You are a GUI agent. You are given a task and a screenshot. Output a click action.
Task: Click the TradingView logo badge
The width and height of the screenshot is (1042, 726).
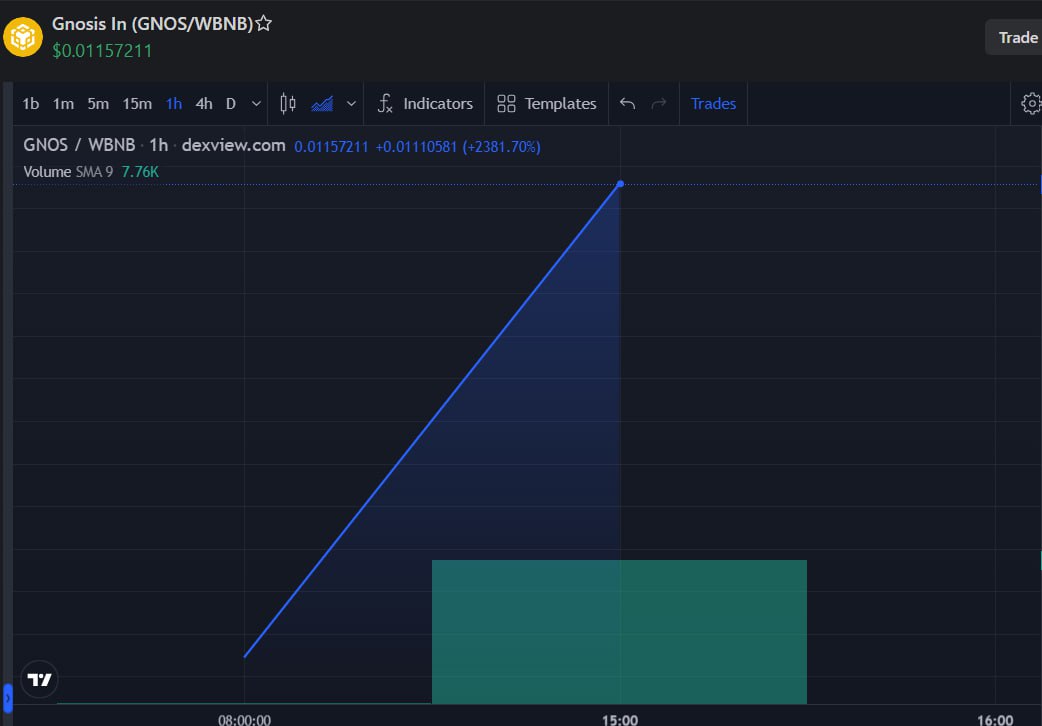[x=39, y=679]
